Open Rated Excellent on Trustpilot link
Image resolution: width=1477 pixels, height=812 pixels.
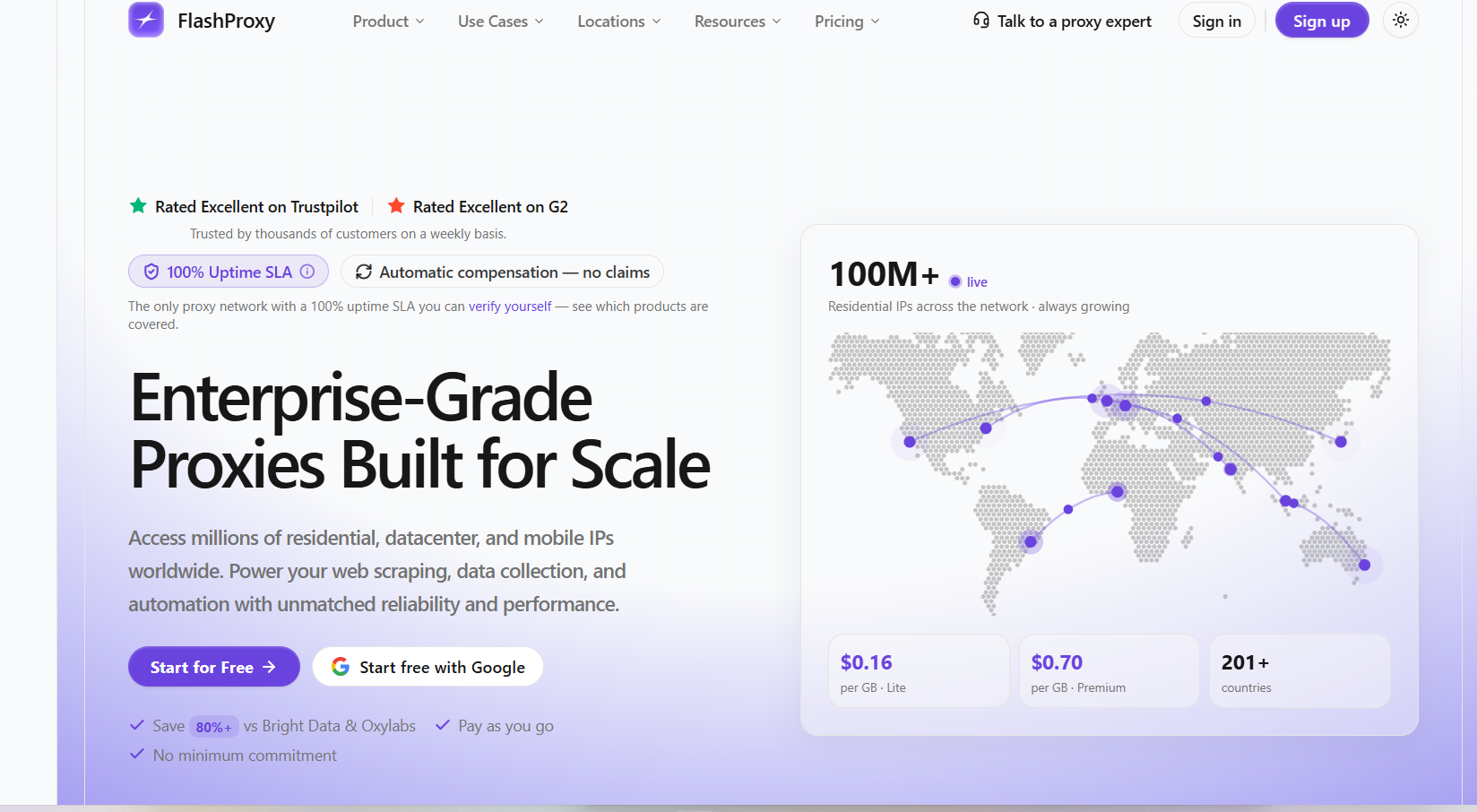[x=244, y=207]
